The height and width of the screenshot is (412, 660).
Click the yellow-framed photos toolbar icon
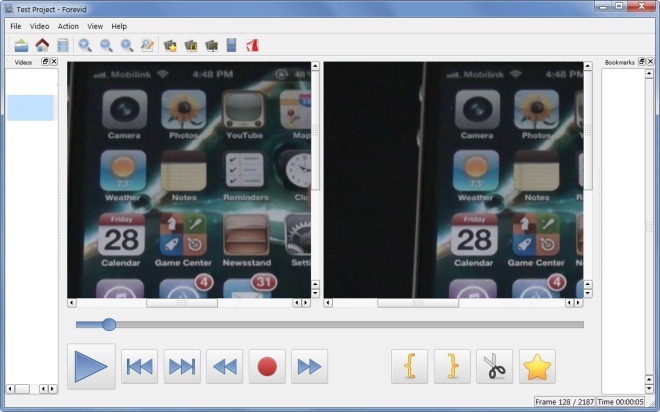click(x=191, y=45)
